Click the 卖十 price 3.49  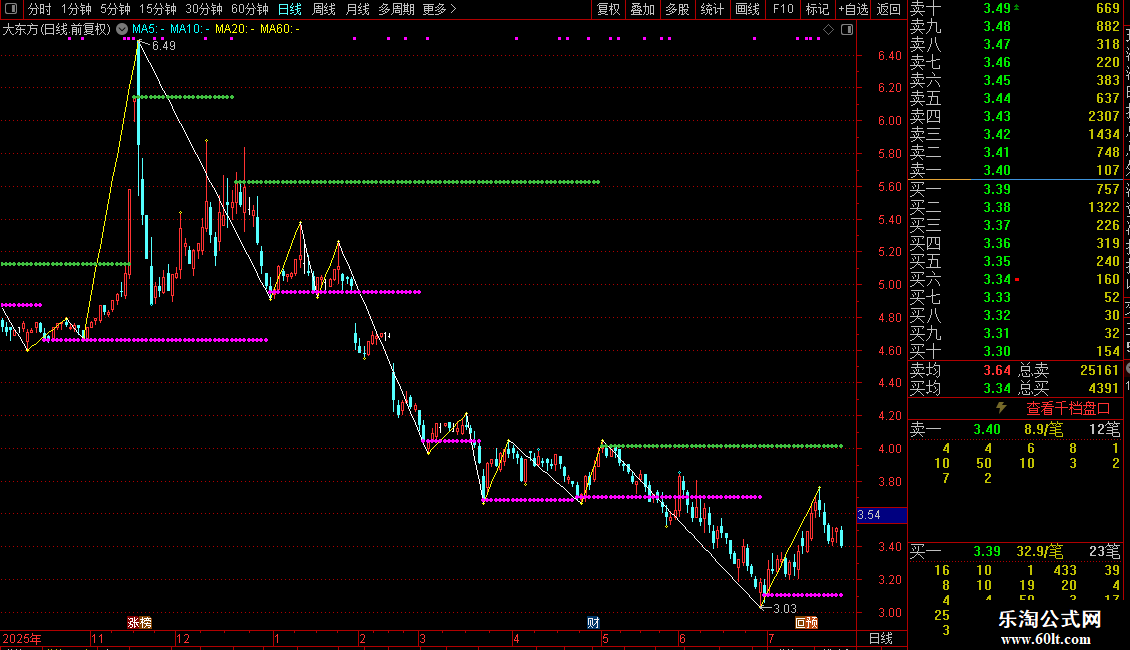pyautogui.click(x=997, y=8)
